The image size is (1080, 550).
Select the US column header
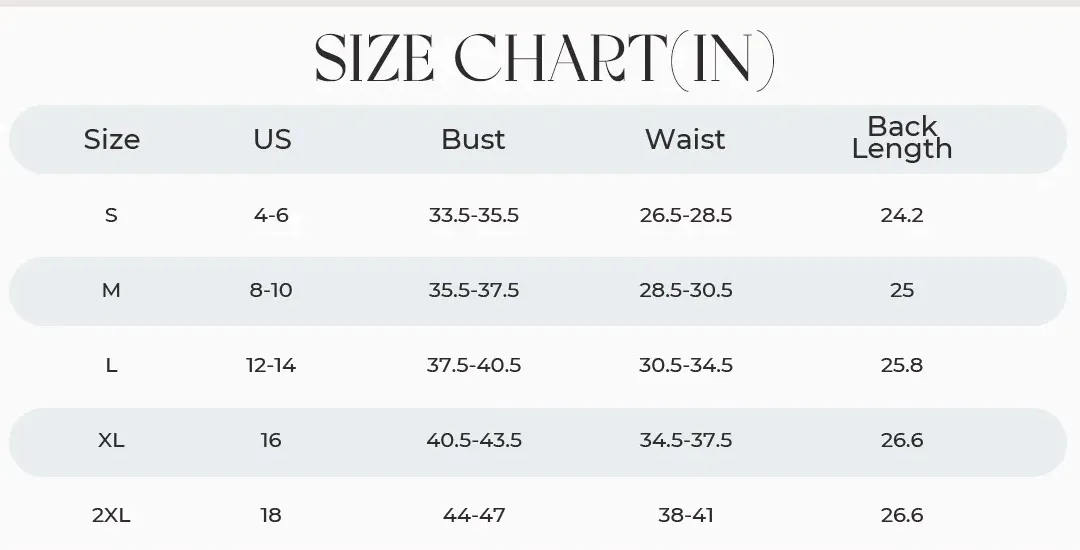(272, 140)
